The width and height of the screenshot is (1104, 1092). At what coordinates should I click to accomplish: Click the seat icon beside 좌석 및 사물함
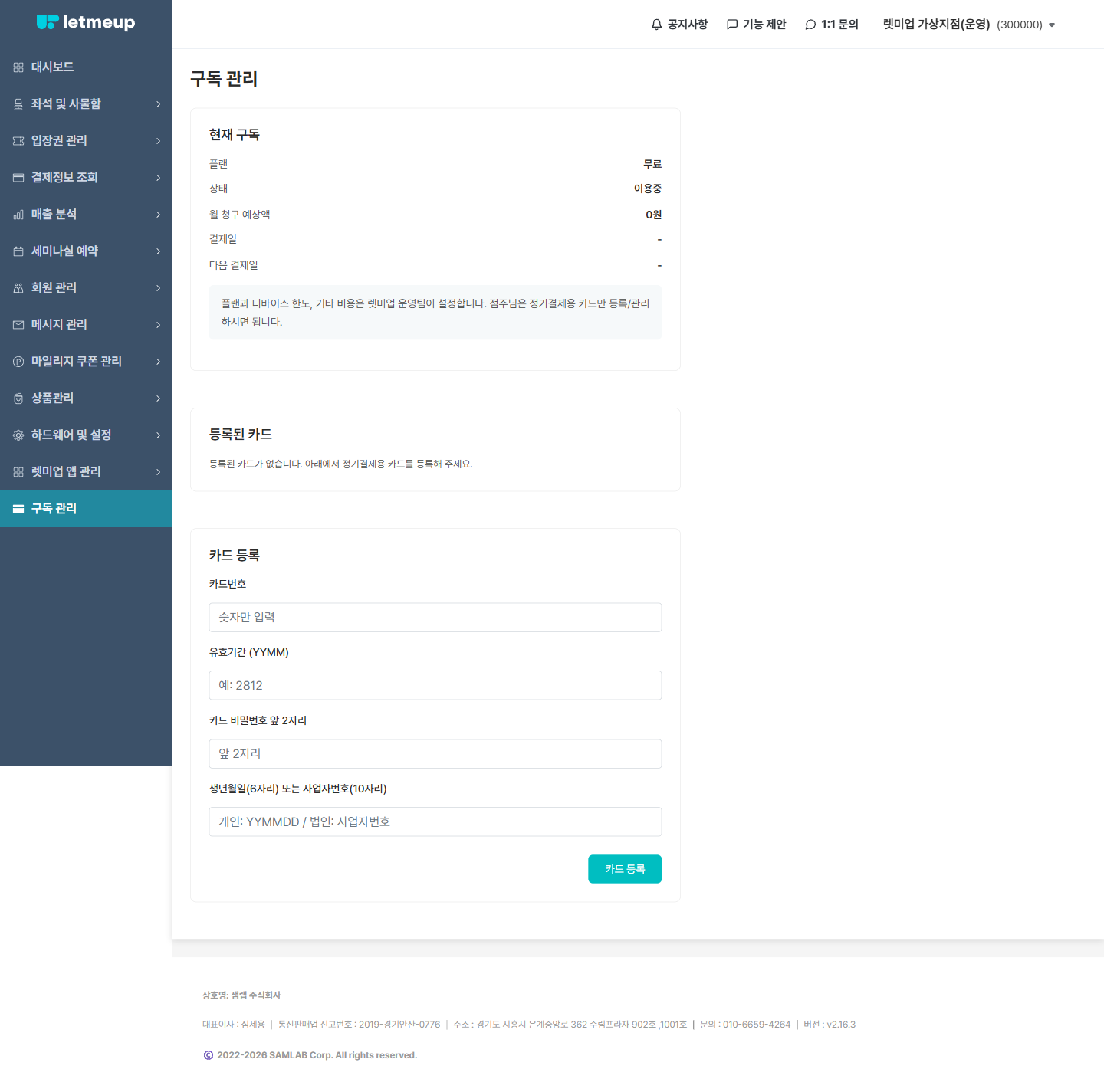pyautogui.click(x=18, y=104)
